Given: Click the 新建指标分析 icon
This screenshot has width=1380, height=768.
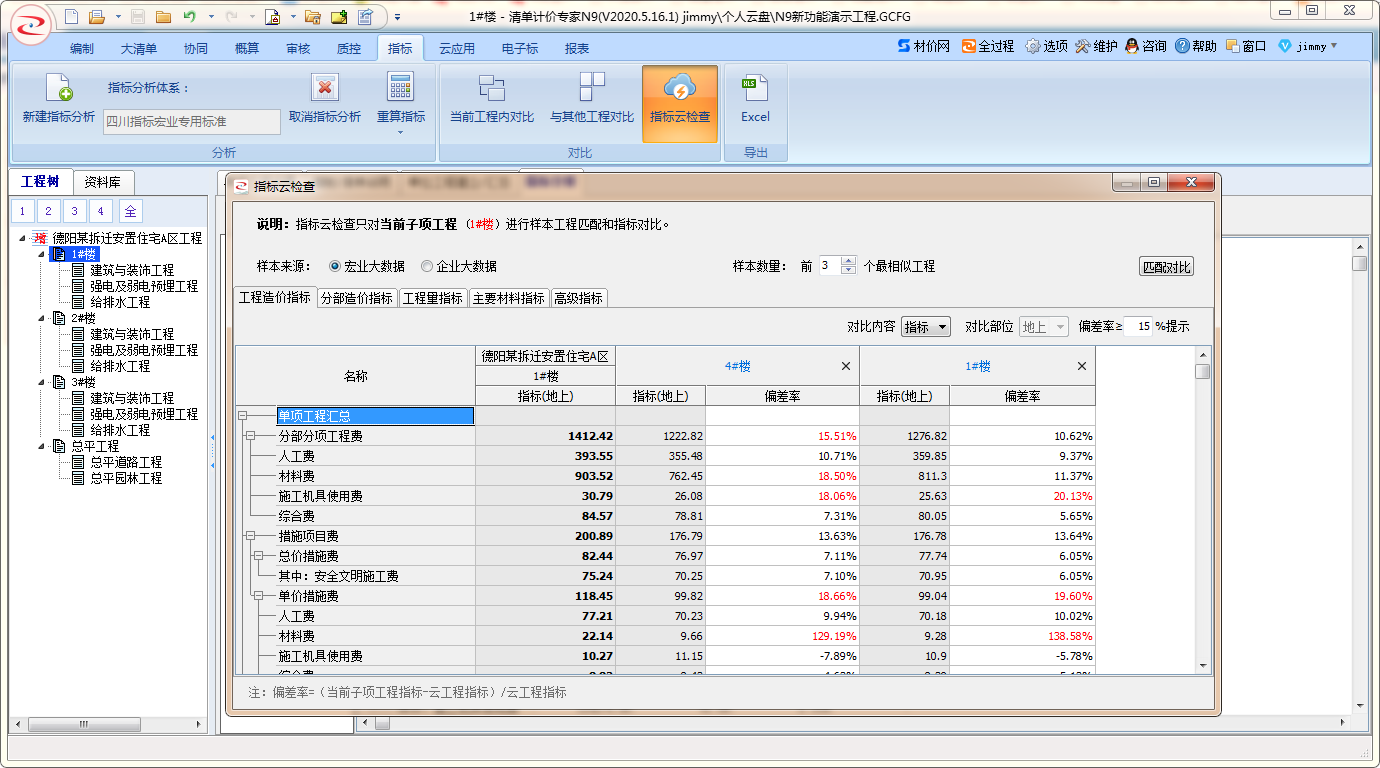Looking at the screenshot, I should point(59,90).
